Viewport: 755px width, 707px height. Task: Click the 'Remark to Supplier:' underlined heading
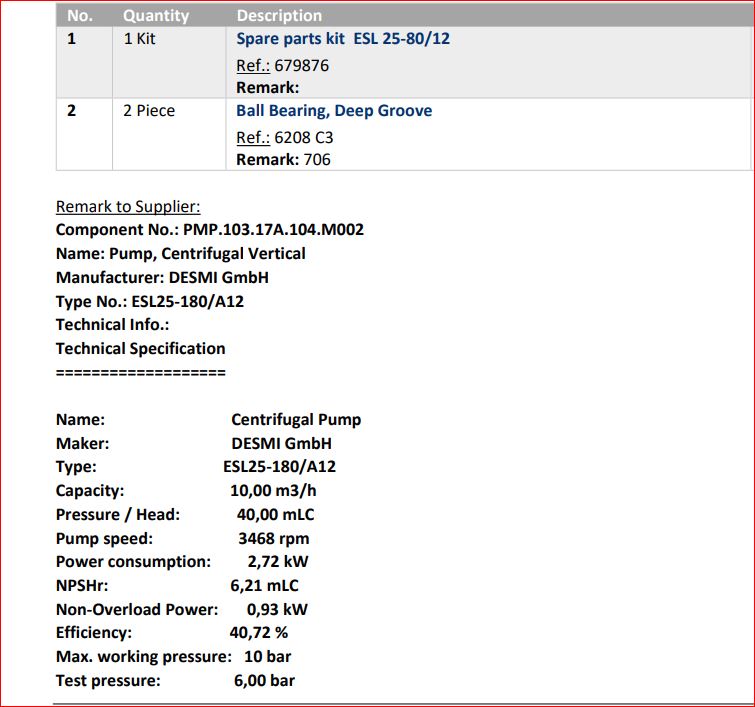pyautogui.click(x=128, y=206)
